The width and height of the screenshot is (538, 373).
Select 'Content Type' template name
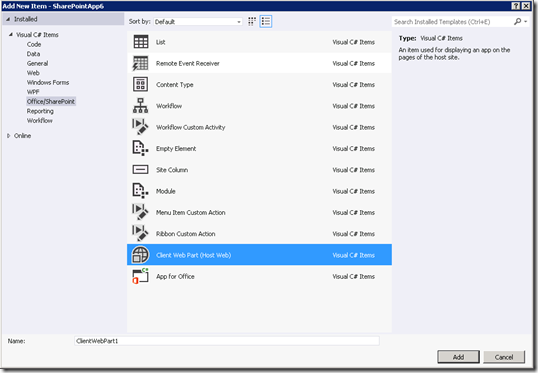coord(175,85)
